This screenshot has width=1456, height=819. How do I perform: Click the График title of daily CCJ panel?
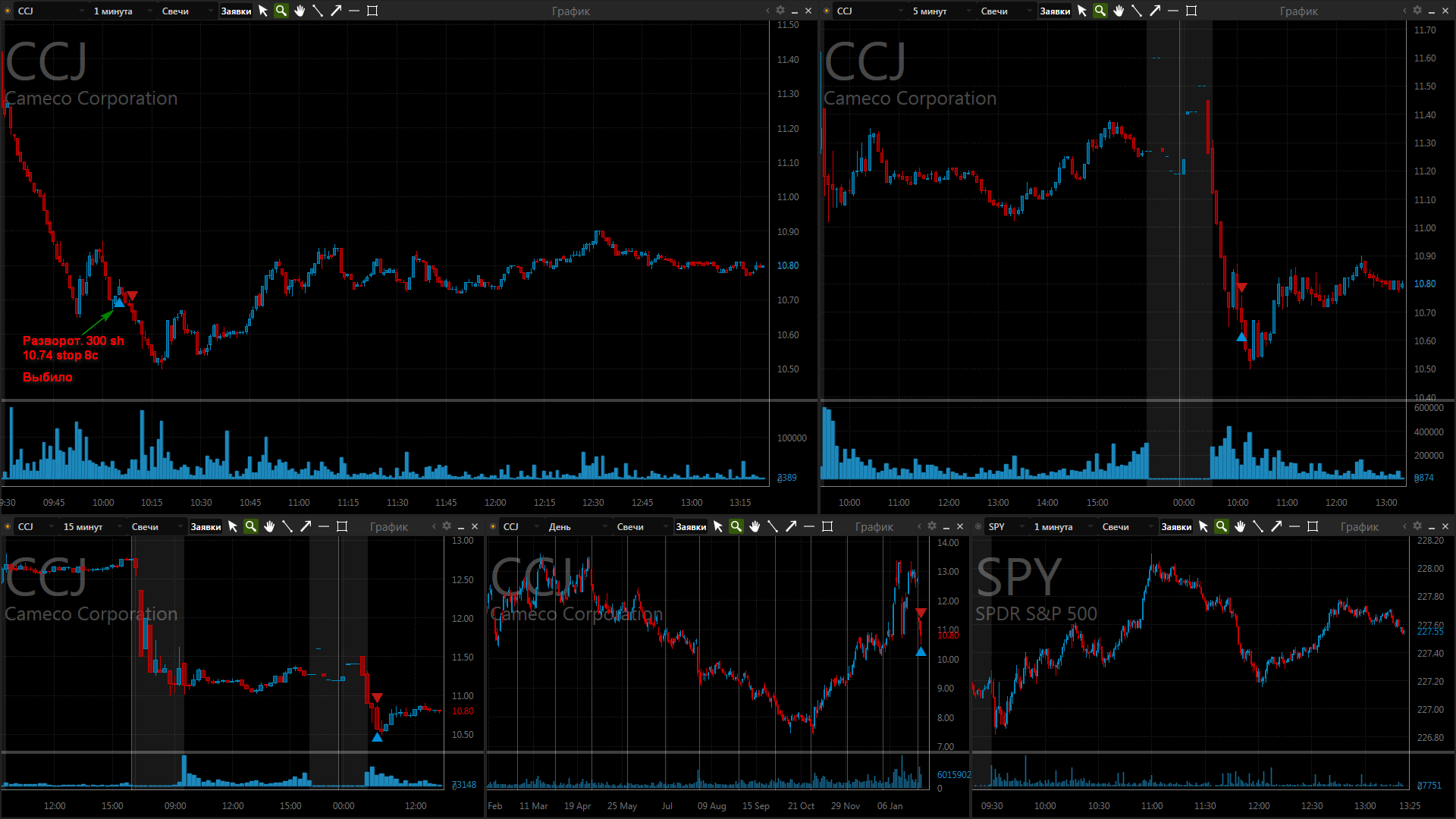[x=874, y=527]
